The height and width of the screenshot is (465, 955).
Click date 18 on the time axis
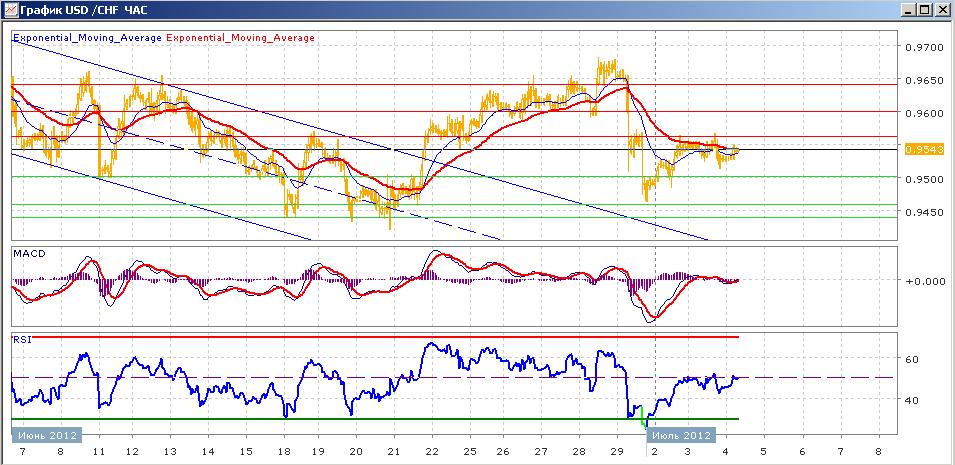[x=284, y=453]
